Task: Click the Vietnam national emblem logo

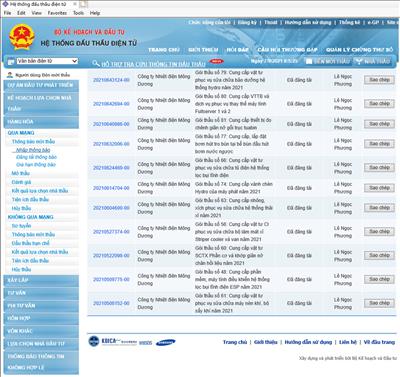Action: 22,37
